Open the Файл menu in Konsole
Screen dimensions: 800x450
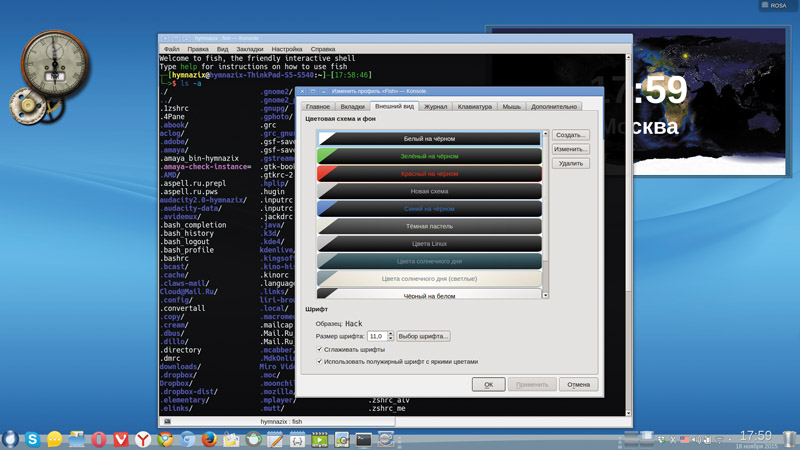(171, 49)
